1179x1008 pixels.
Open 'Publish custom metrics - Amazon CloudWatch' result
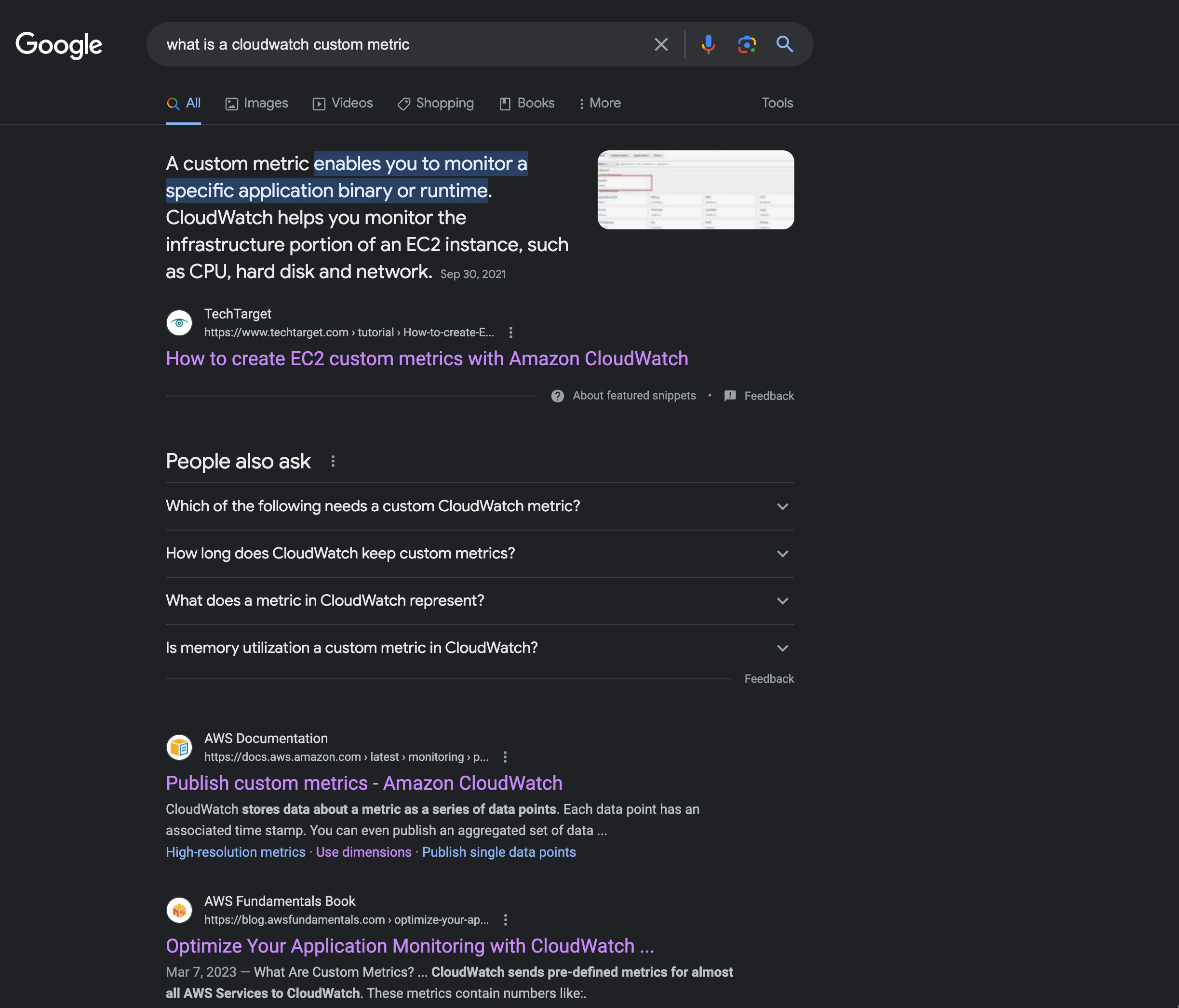pos(364,783)
